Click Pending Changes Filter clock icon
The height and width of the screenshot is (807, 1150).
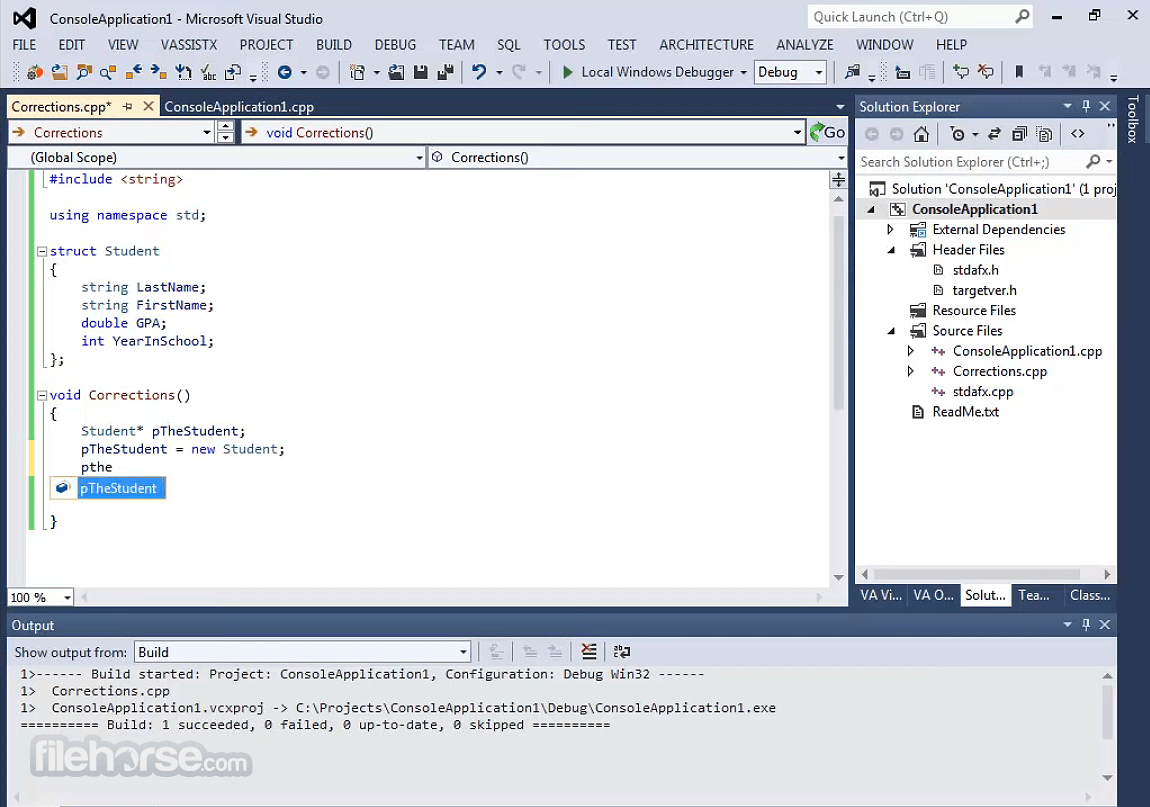[957, 134]
